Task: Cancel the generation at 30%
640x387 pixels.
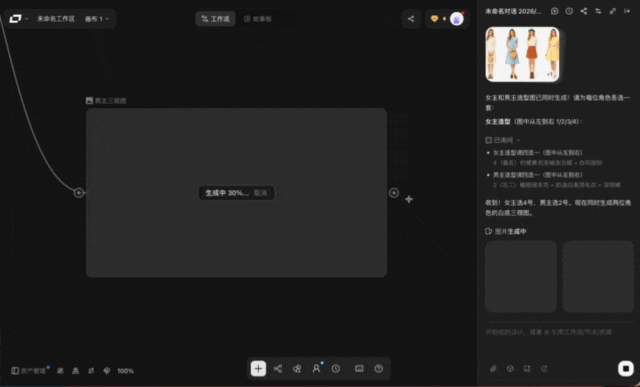Action: pyautogui.click(x=260, y=193)
